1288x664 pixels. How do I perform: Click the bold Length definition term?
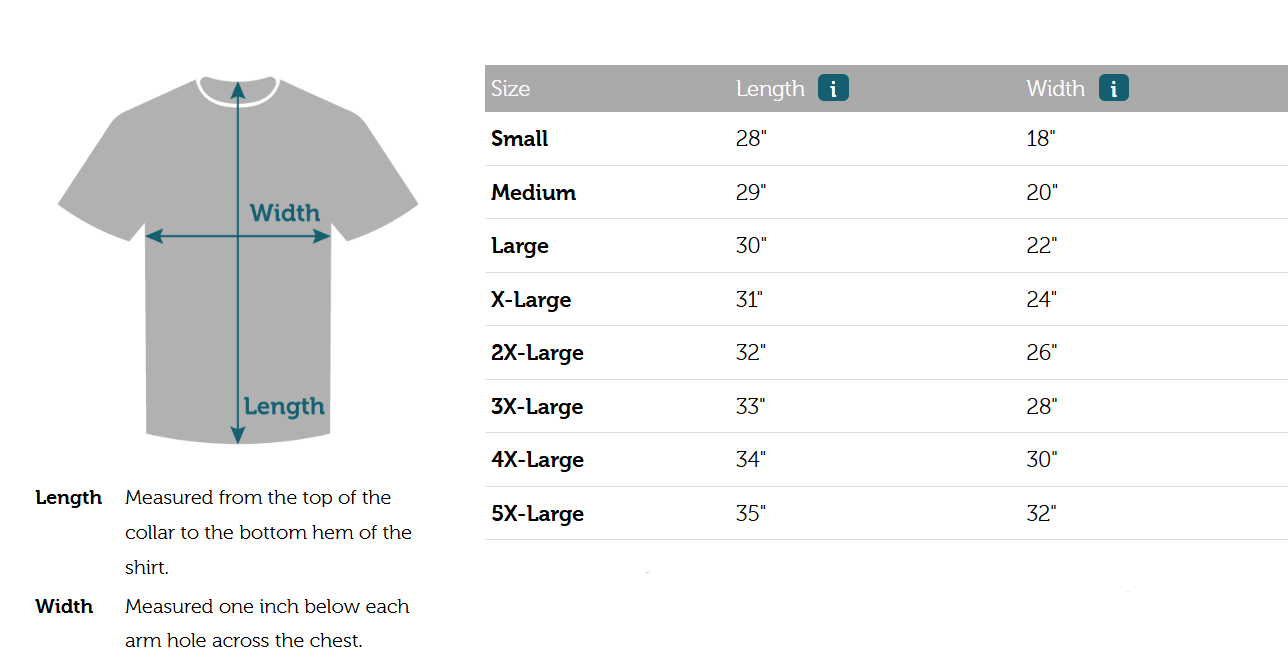coord(68,498)
